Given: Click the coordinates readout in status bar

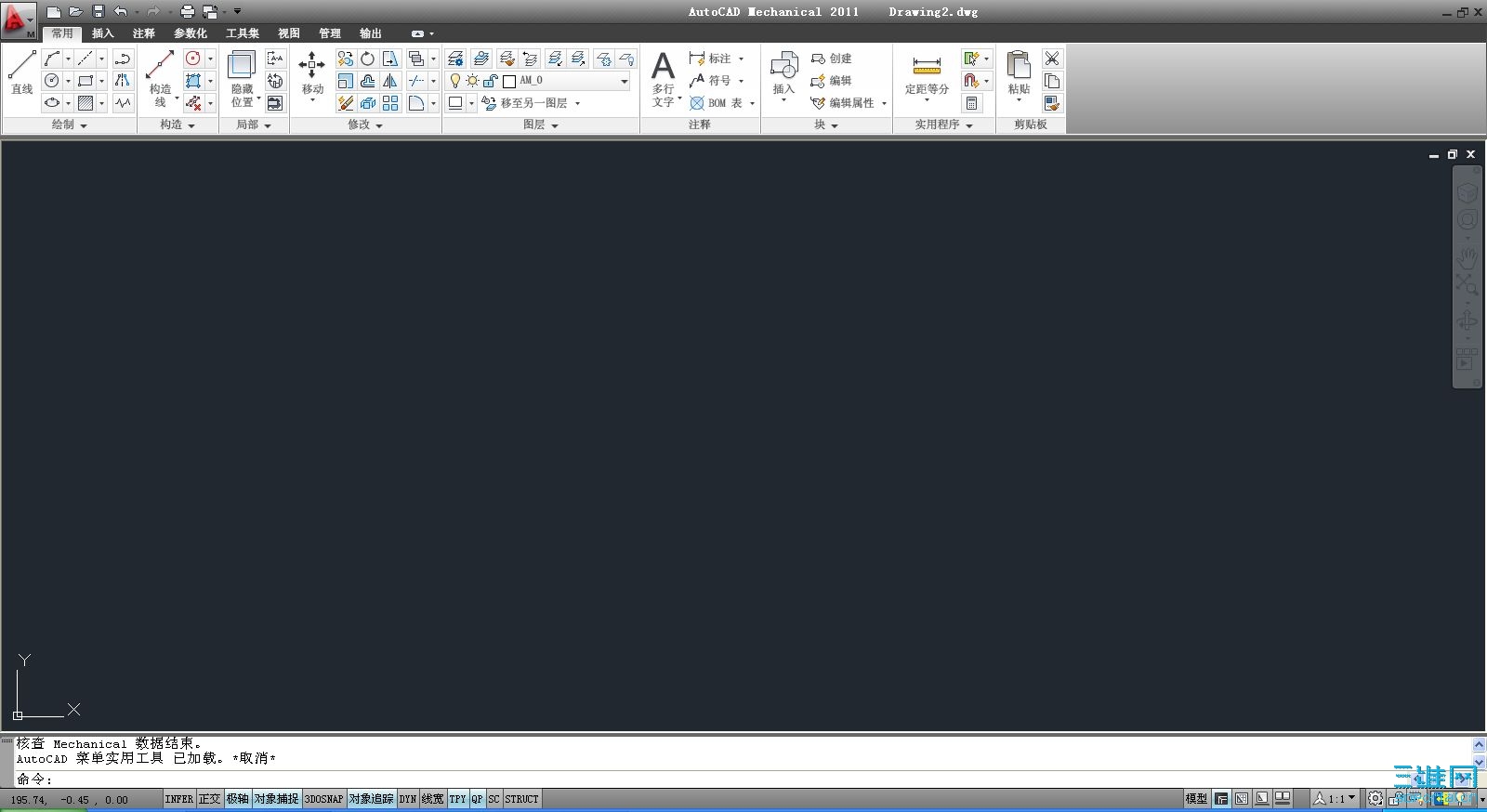Looking at the screenshot, I should click(x=70, y=799).
